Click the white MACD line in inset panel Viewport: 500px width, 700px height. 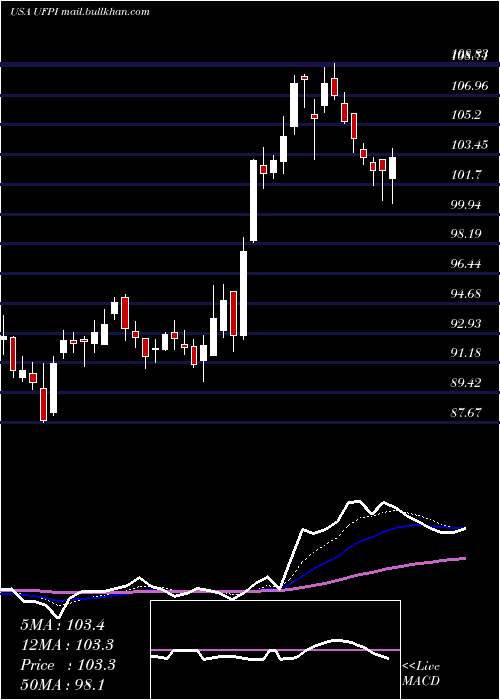268,652
